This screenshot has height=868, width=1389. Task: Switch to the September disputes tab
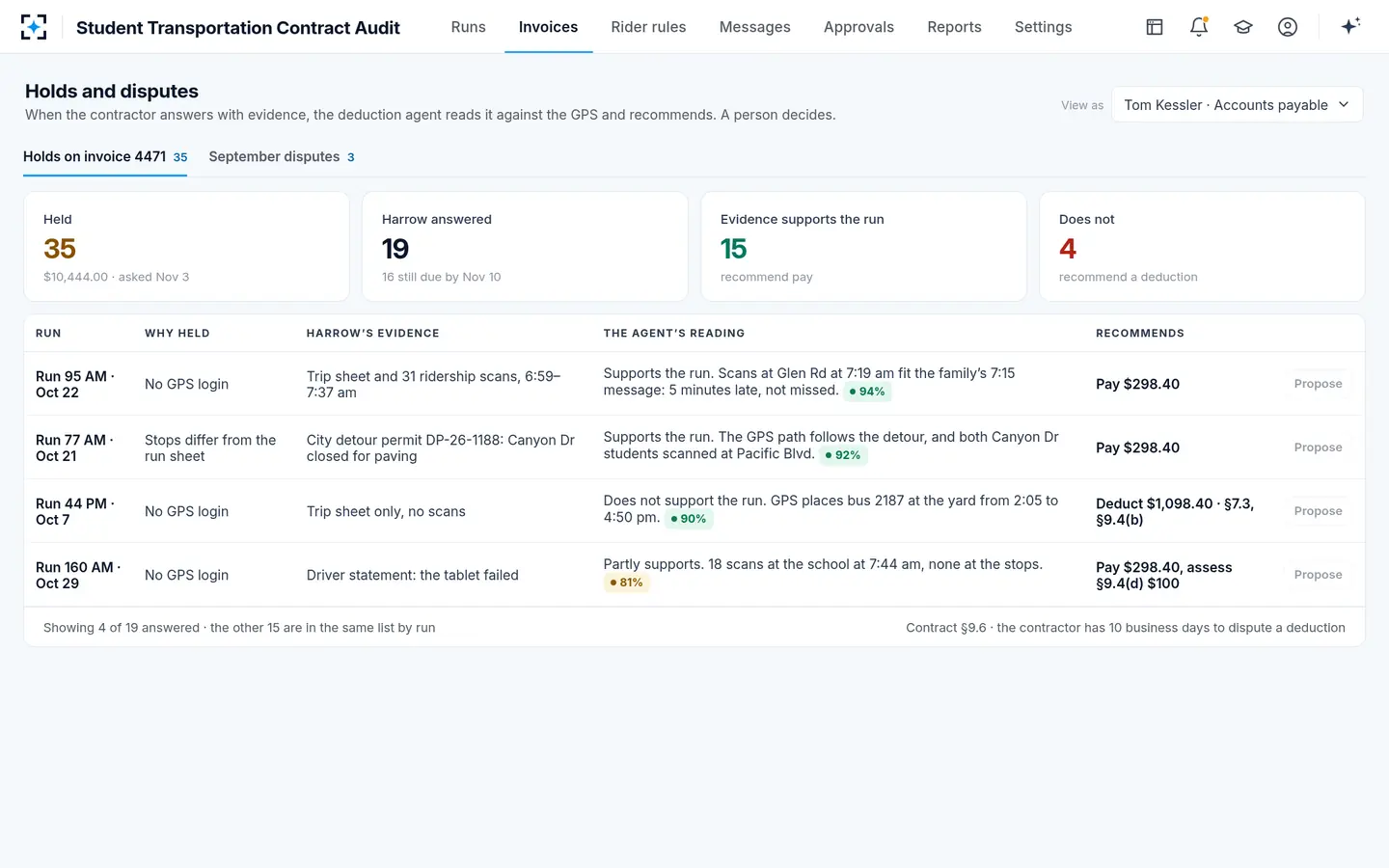point(282,157)
